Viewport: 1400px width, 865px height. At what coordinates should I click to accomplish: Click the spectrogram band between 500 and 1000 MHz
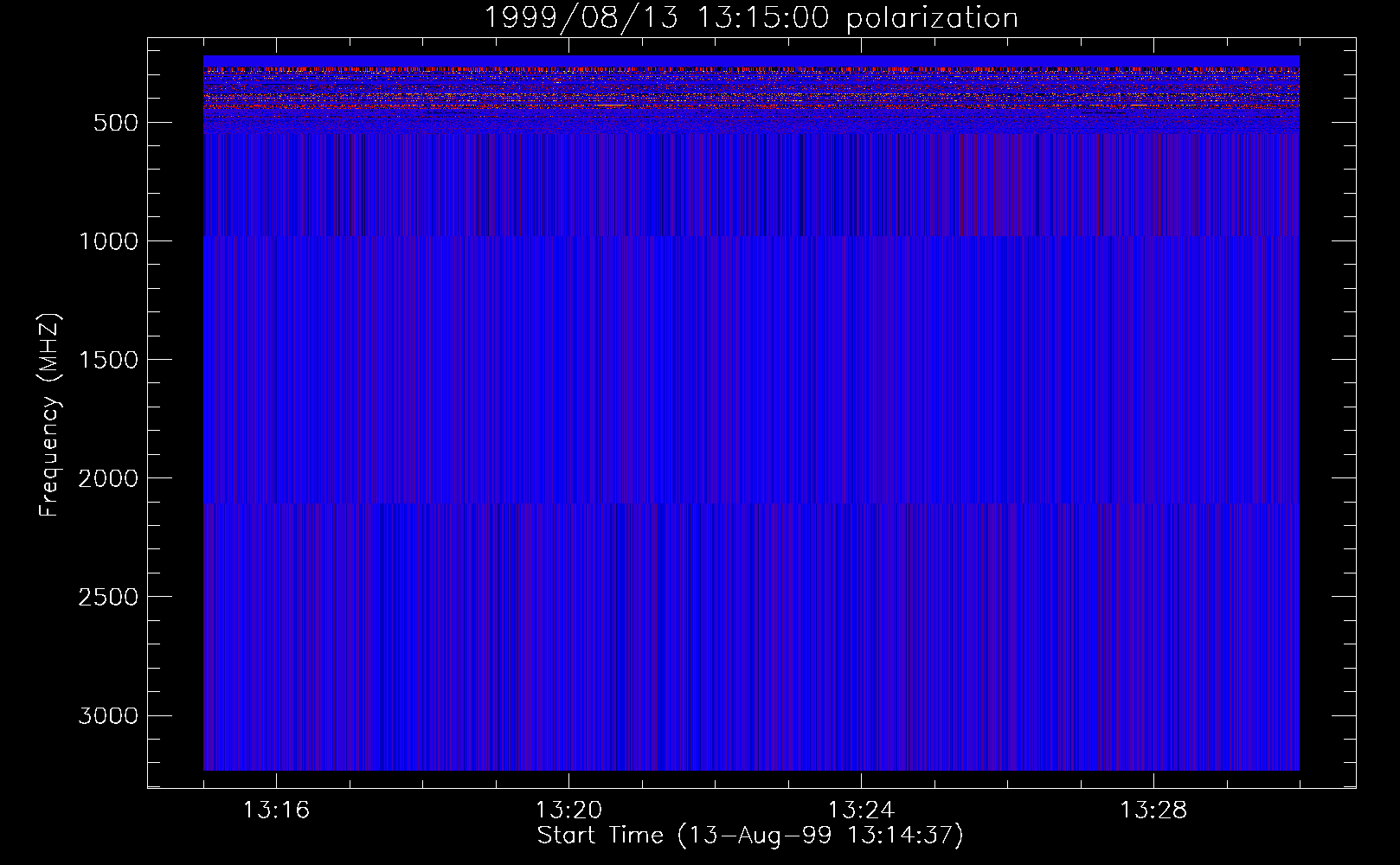click(x=750, y=184)
